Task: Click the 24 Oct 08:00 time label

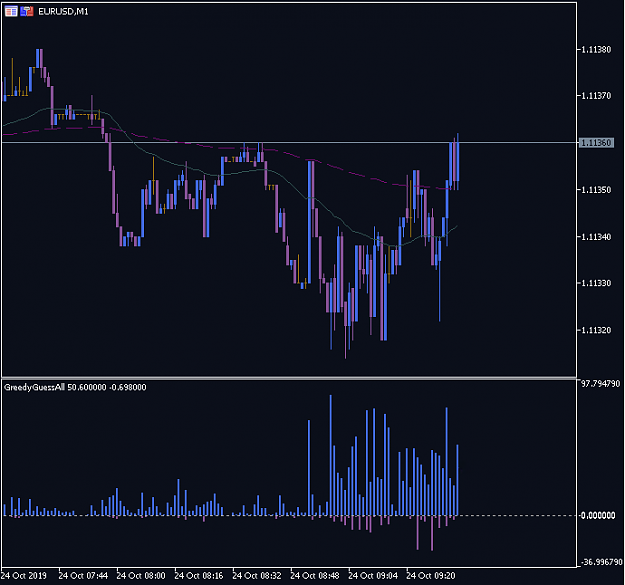Action: 141,576
